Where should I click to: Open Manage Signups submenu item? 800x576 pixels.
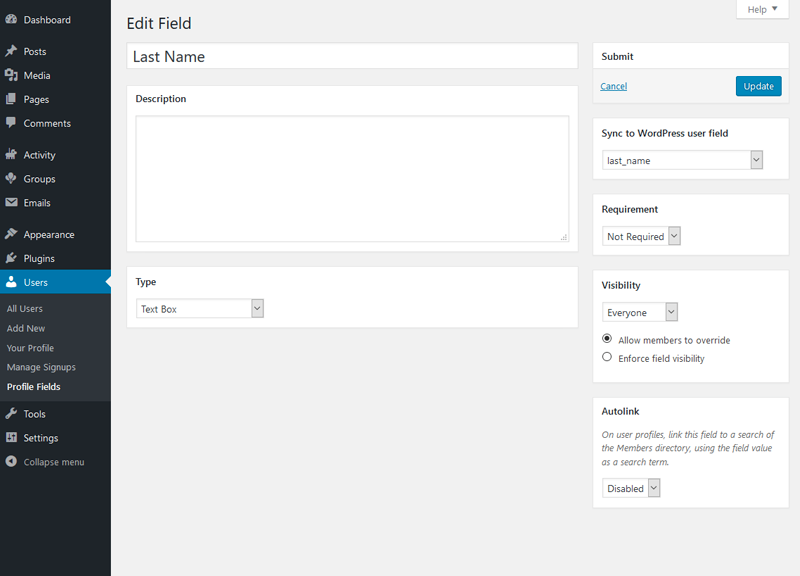point(41,367)
